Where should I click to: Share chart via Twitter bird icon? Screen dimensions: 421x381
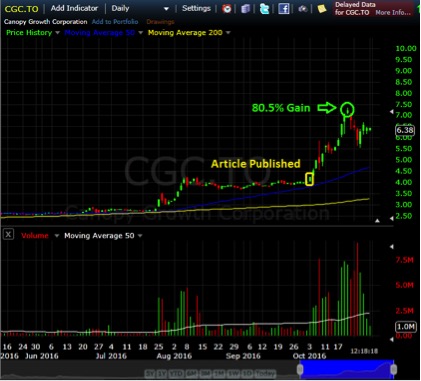tap(264, 9)
